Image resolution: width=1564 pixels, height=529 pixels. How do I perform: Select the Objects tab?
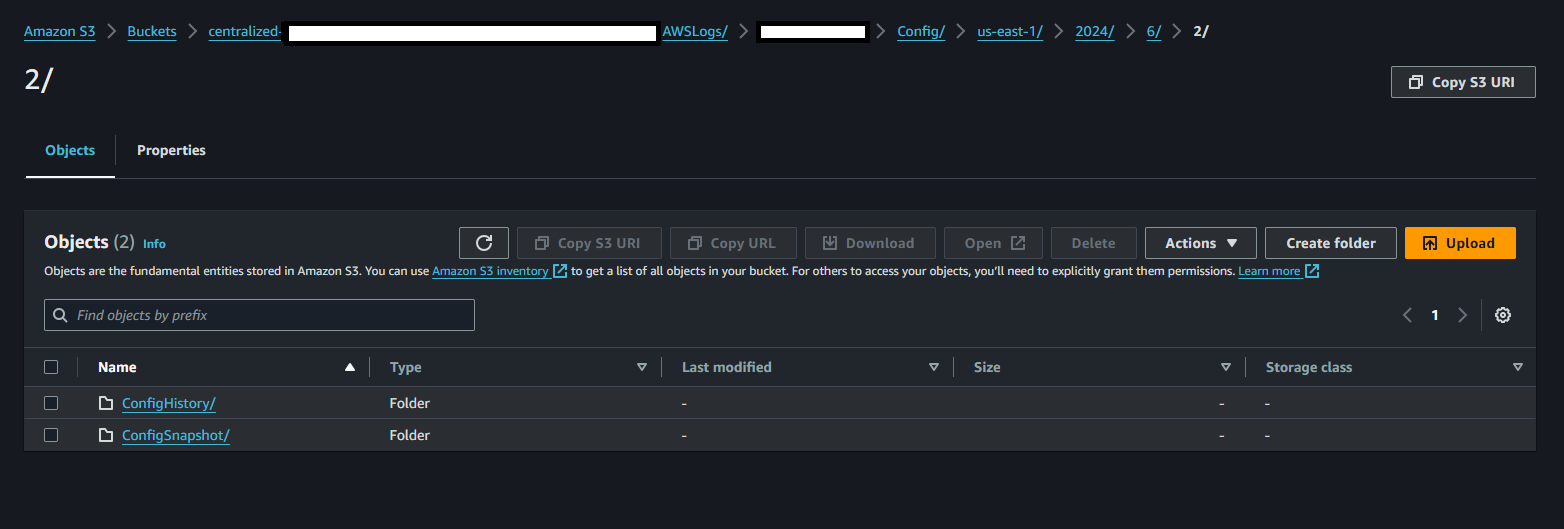point(70,150)
